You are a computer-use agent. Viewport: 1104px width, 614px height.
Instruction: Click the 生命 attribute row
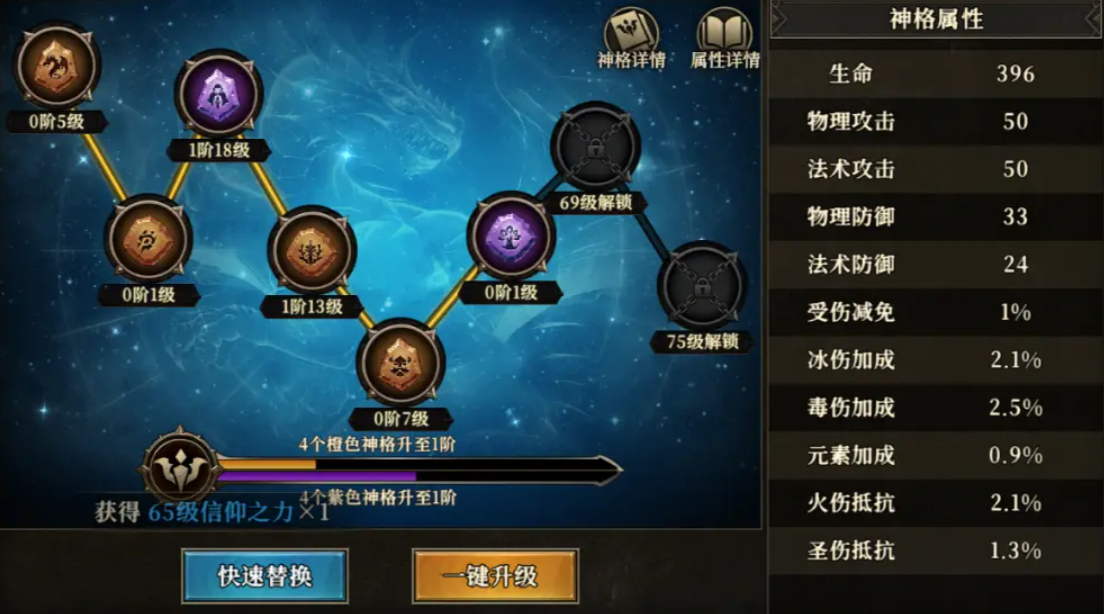click(936, 73)
